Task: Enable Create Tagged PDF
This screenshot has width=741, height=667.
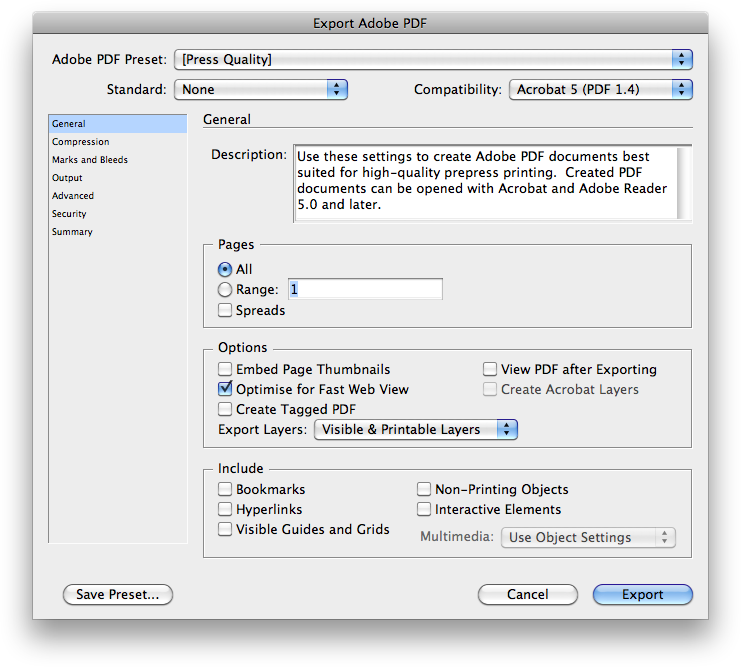Action: tap(225, 409)
